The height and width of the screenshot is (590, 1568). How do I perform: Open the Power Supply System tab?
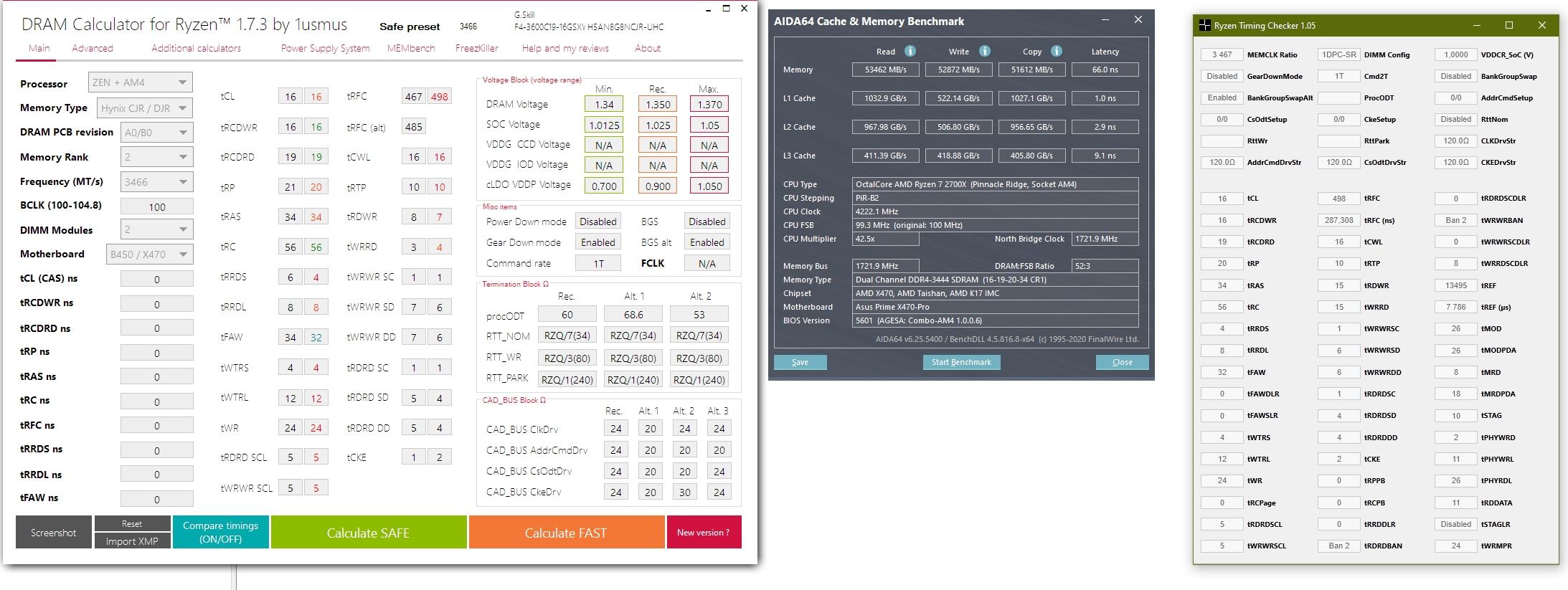pos(325,48)
